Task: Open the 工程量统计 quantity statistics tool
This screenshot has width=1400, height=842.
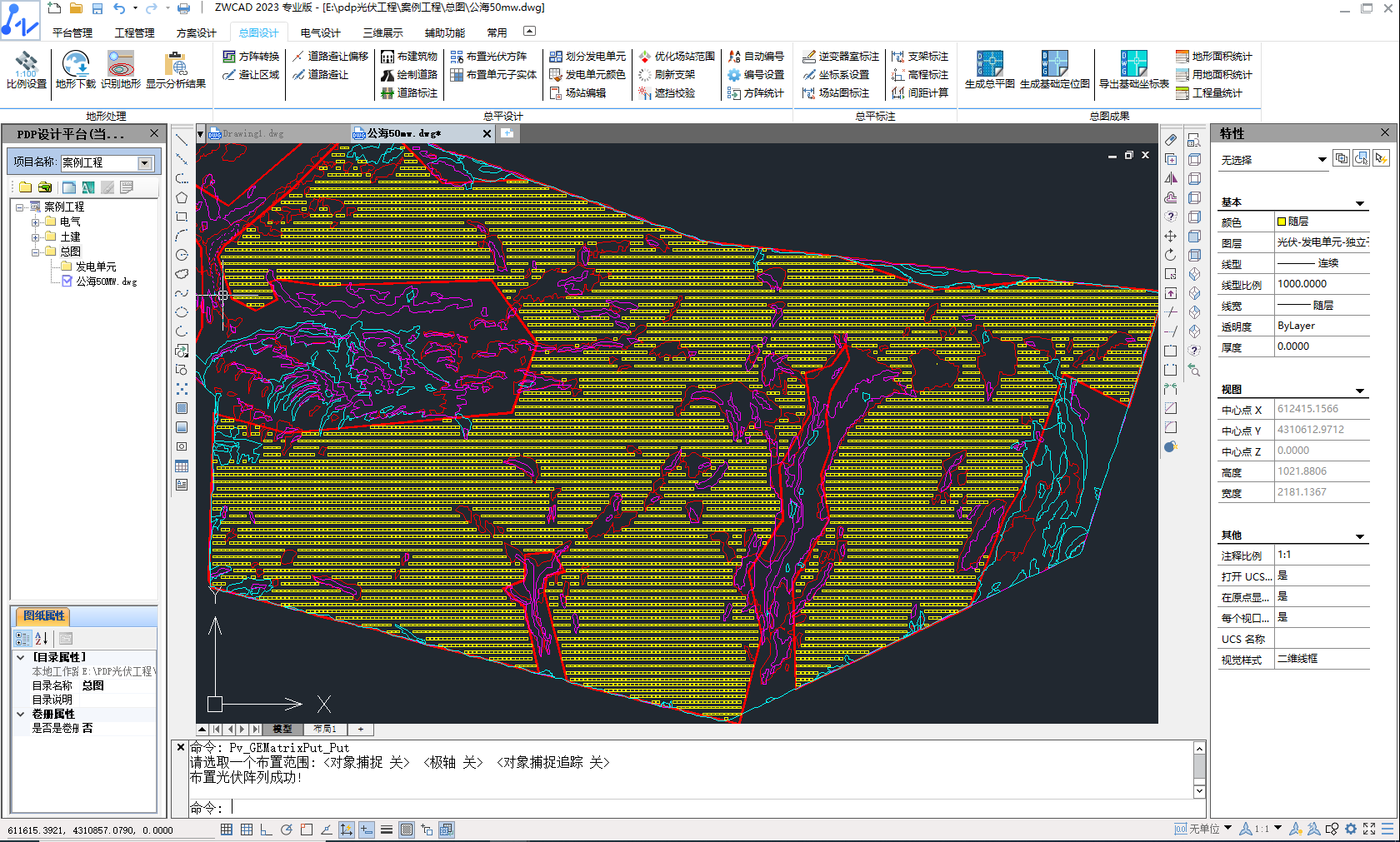Action: click(1209, 93)
